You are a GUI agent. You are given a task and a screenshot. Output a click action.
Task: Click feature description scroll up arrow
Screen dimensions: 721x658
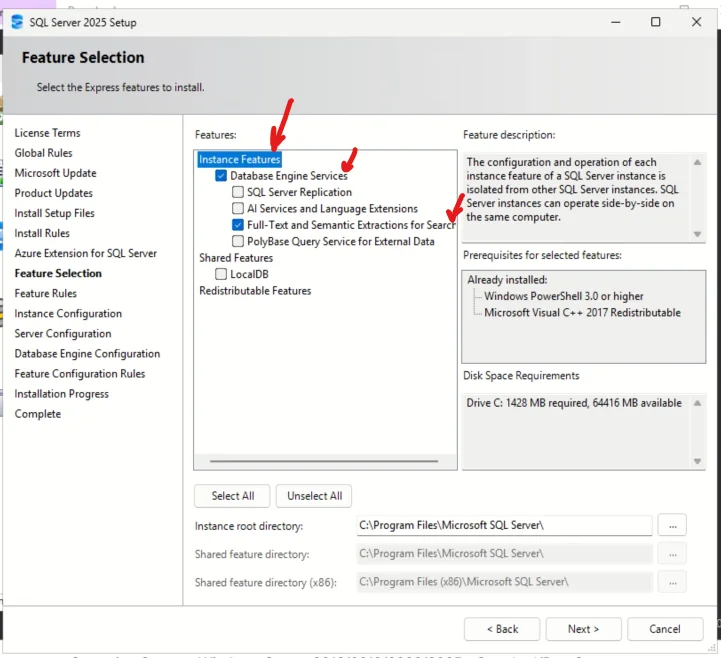pyautogui.click(x=697, y=162)
